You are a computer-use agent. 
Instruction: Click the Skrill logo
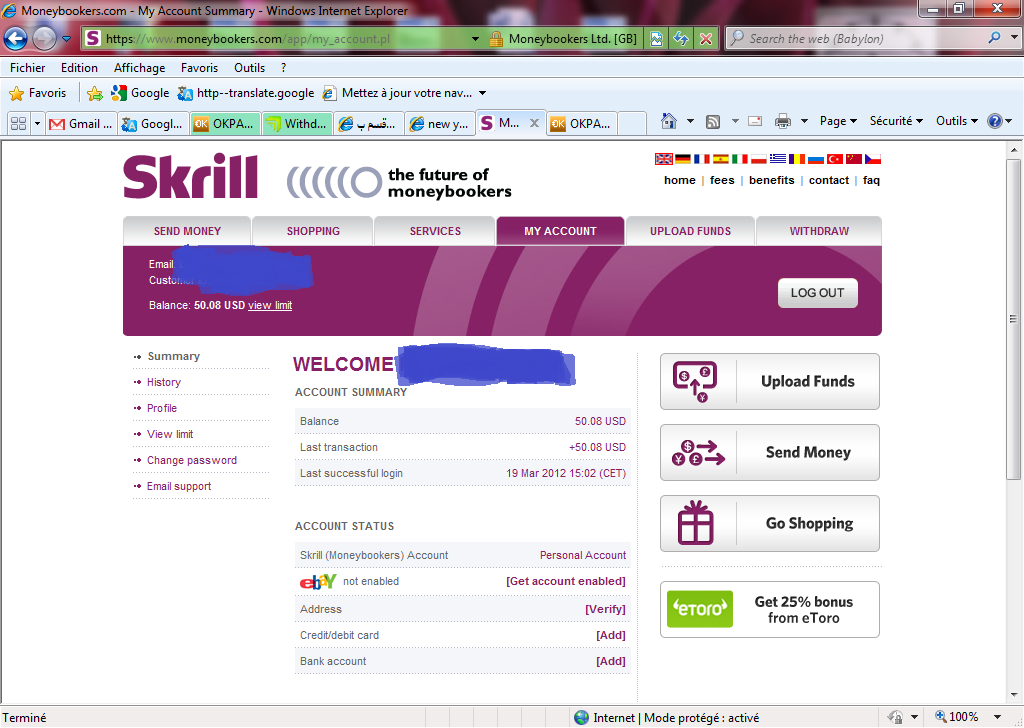[190, 176]
